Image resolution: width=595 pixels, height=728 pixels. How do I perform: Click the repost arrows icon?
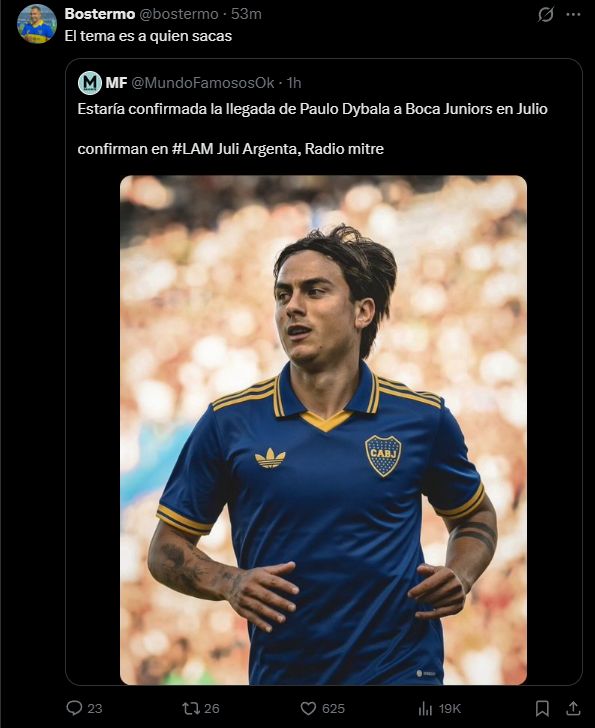[191, 708]
